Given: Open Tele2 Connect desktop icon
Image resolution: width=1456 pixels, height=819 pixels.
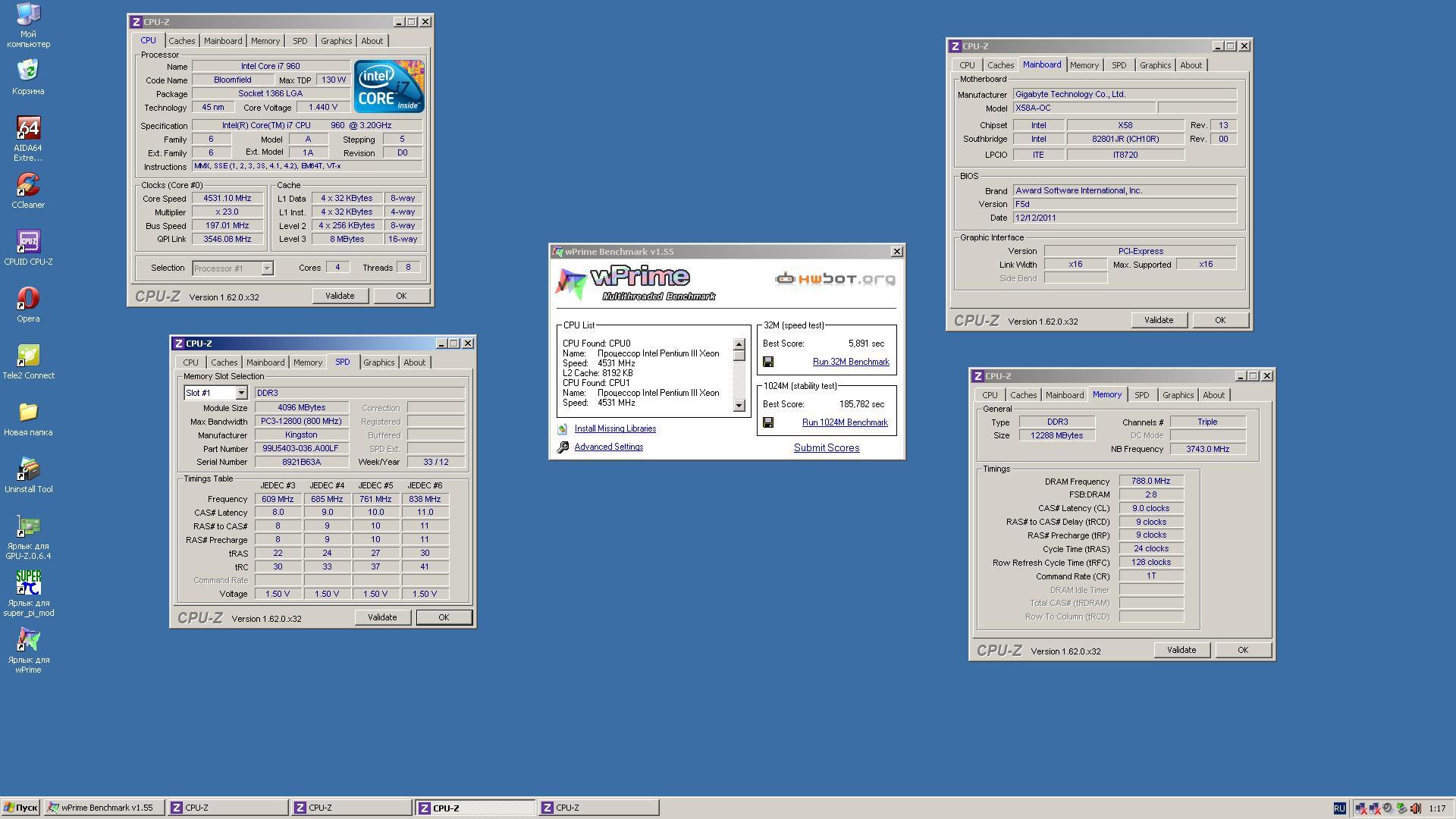Looking at the screenshot, I should click(28, 355).
